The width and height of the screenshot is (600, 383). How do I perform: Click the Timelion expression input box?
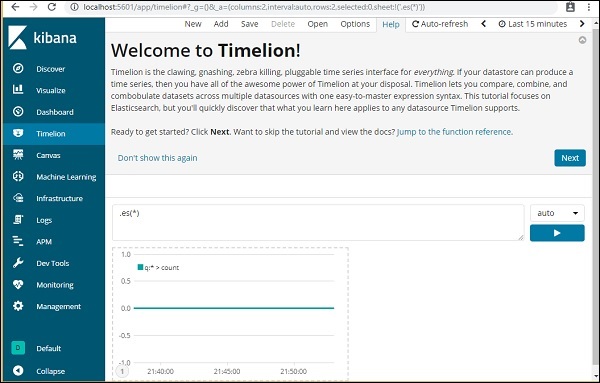(318, 223)
